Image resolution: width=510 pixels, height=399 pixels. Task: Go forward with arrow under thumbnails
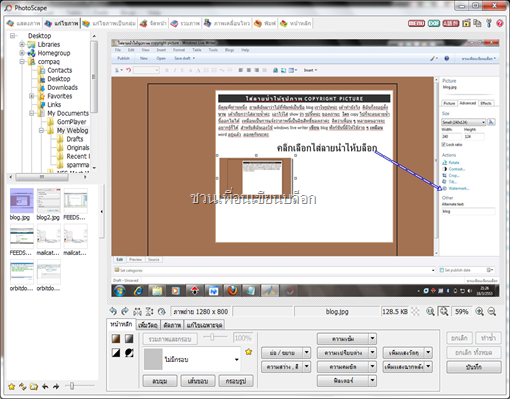point(56,387)
